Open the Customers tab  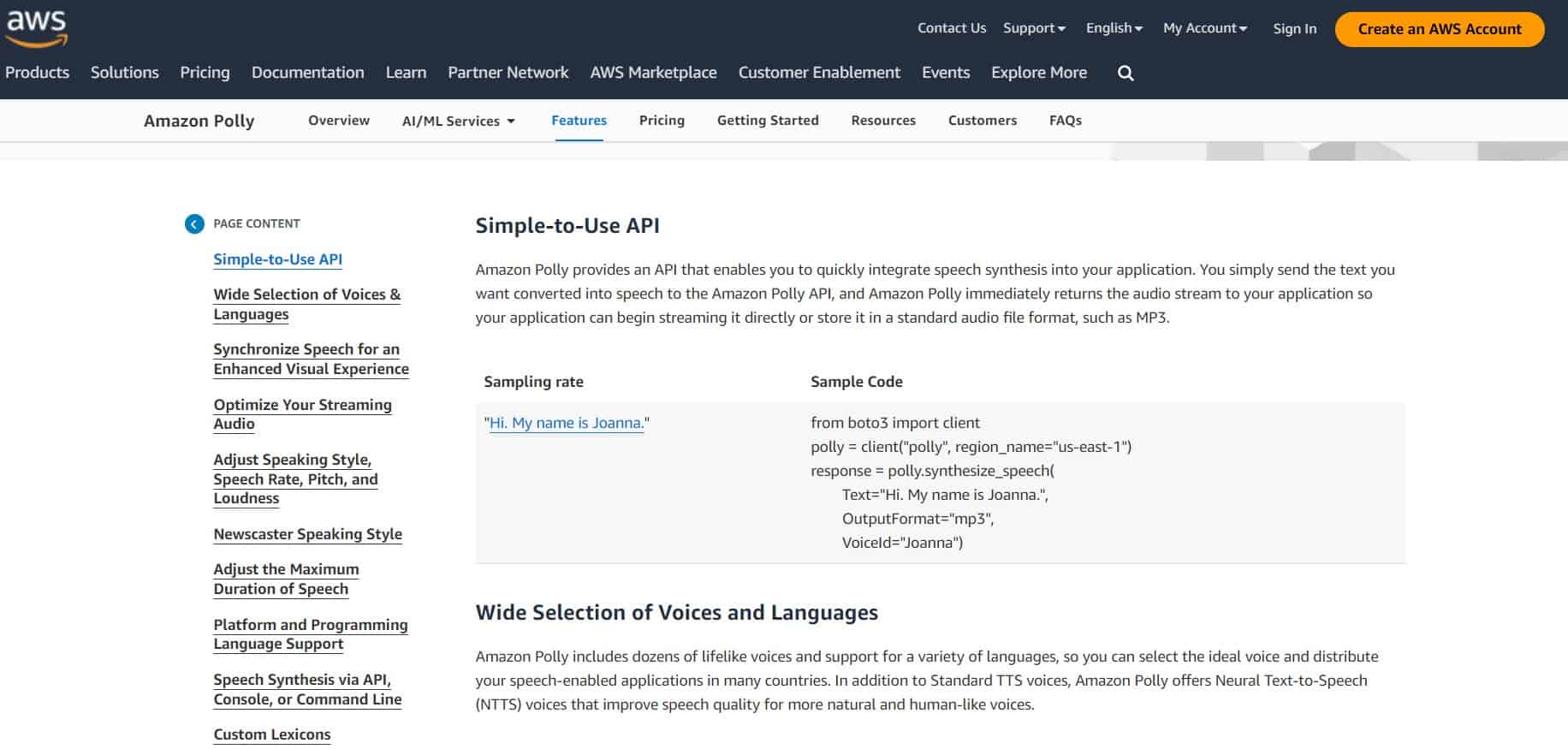tap(983, 121)
